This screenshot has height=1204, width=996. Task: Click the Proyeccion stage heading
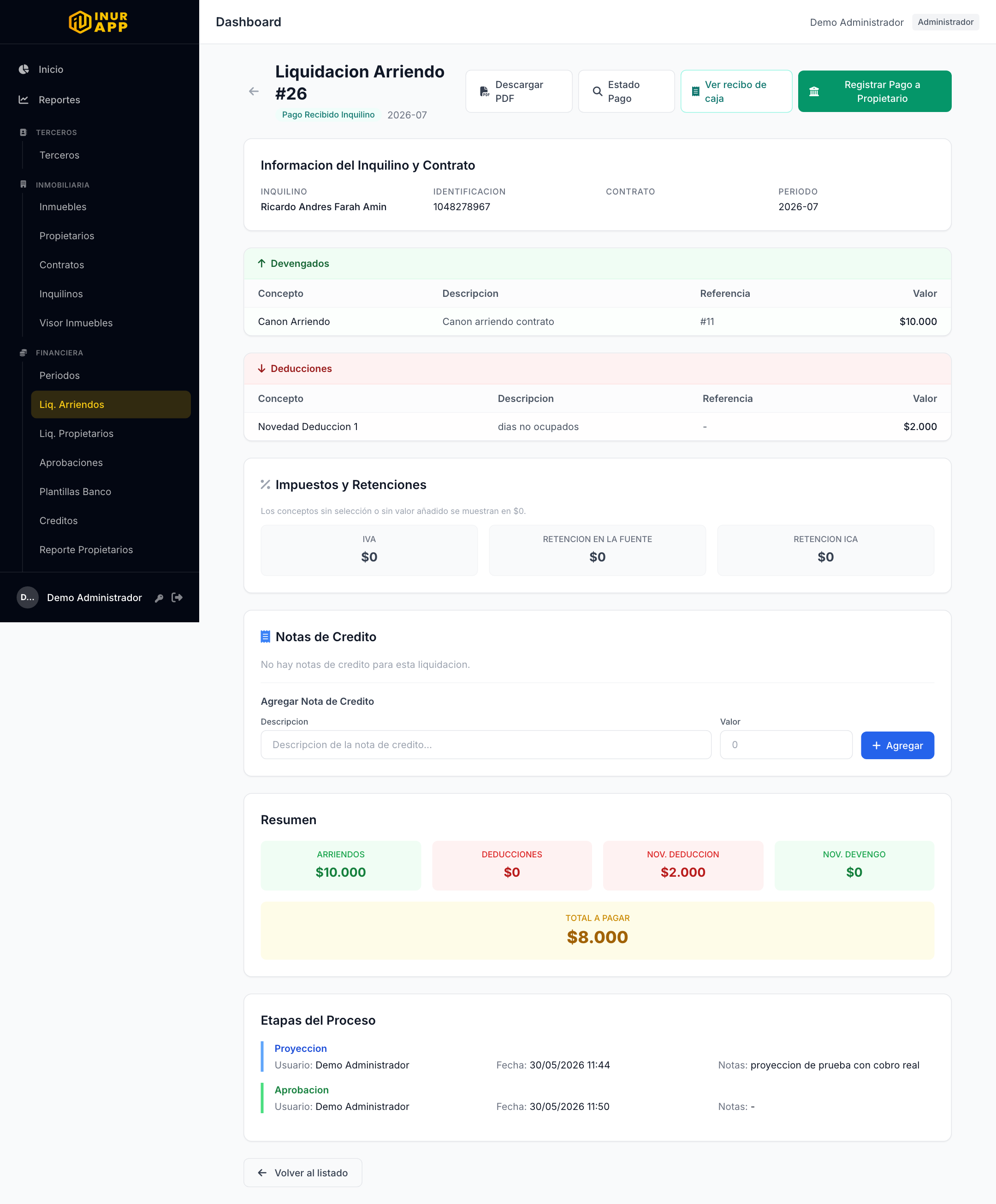(301, 1049)
